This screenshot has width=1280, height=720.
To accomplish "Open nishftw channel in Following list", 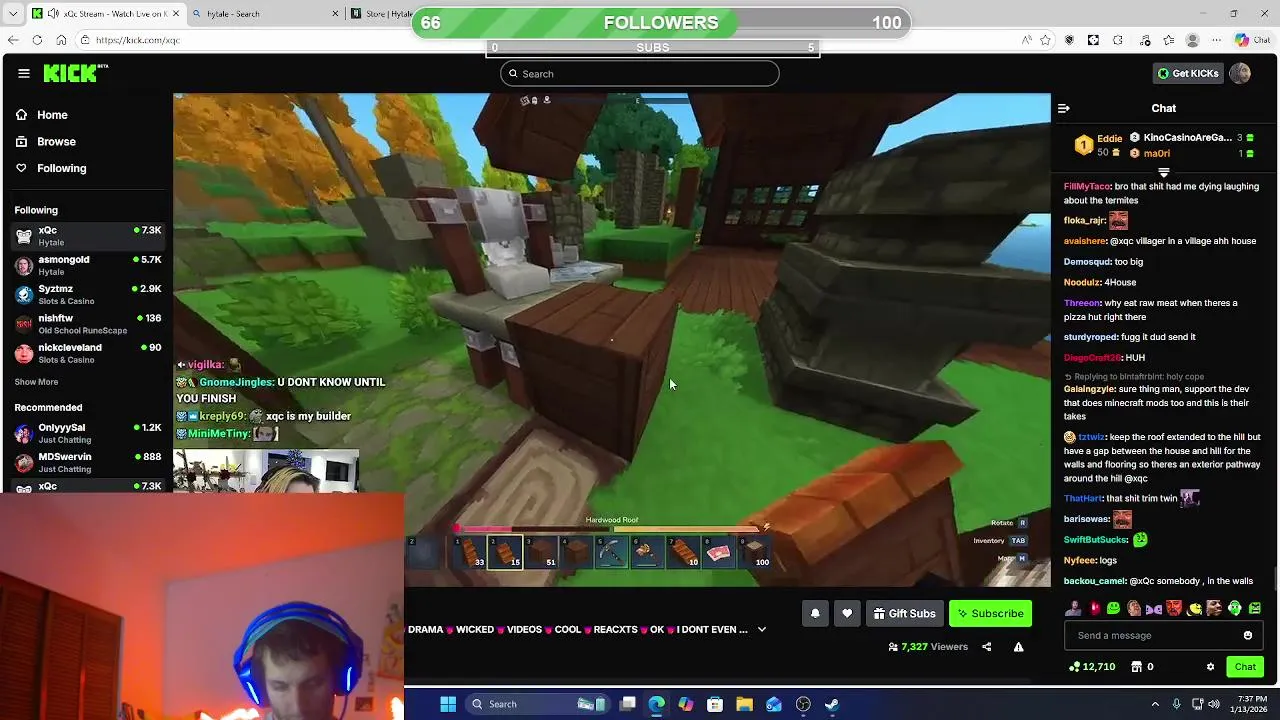I will (88, 323).
